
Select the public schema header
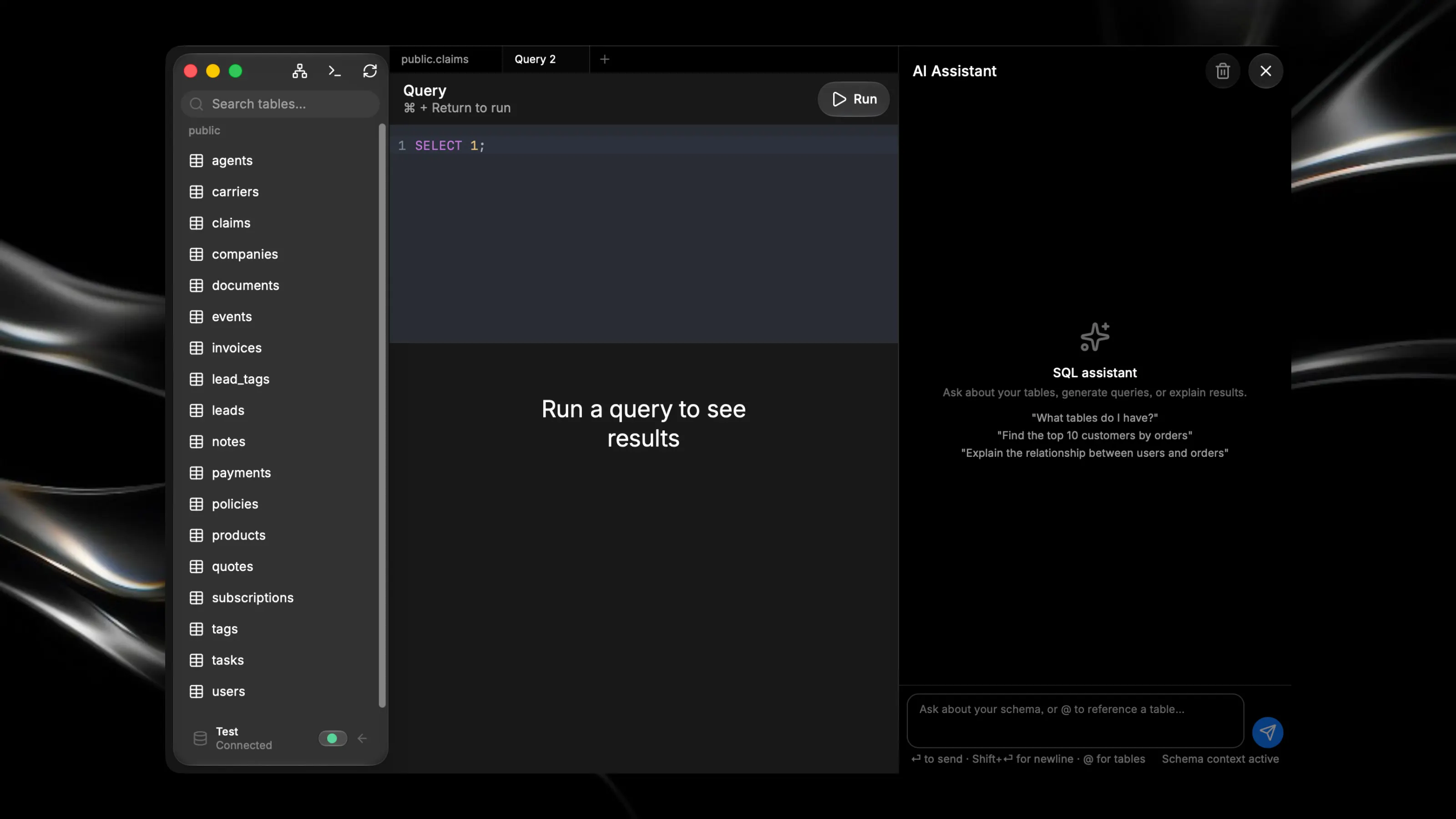pyautogui.click(x=204, y=131)
